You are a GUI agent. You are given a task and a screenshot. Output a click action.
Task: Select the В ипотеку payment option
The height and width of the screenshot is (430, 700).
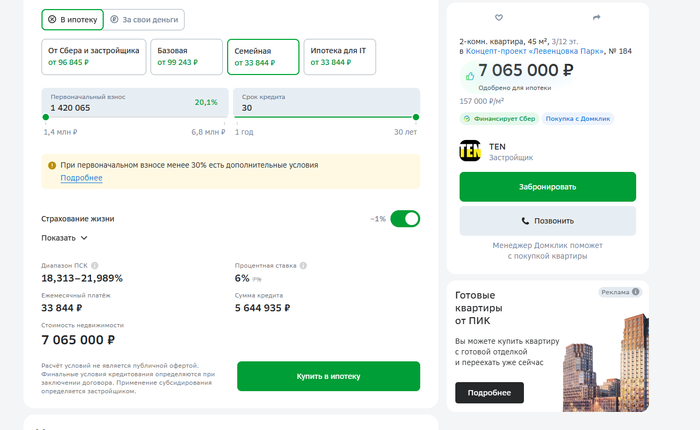[x=71, y=19]
